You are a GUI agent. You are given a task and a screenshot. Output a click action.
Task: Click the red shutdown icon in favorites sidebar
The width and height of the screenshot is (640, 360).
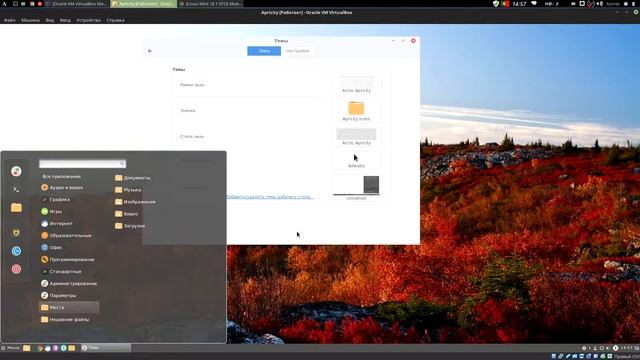[x=16, y=269]
